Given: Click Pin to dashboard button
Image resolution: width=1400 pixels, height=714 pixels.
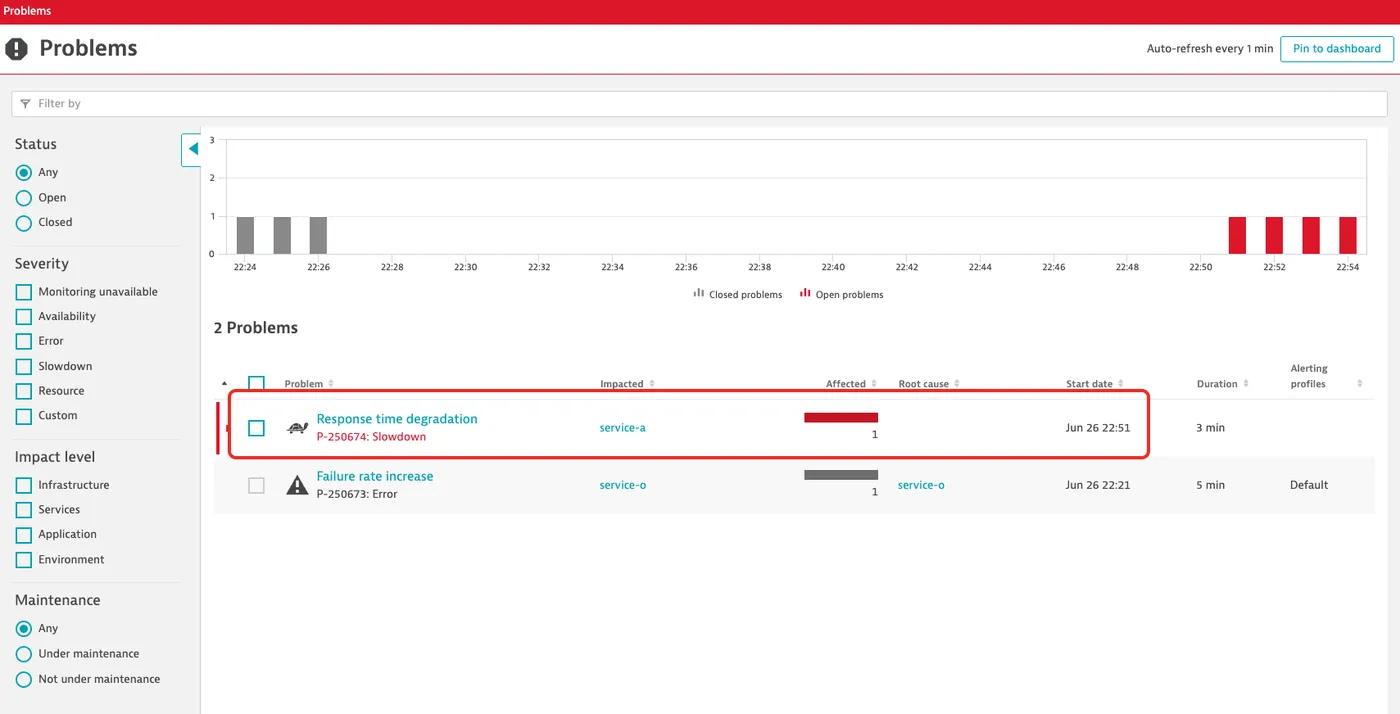Looking at the screenshot, I should click(1337, 48).
